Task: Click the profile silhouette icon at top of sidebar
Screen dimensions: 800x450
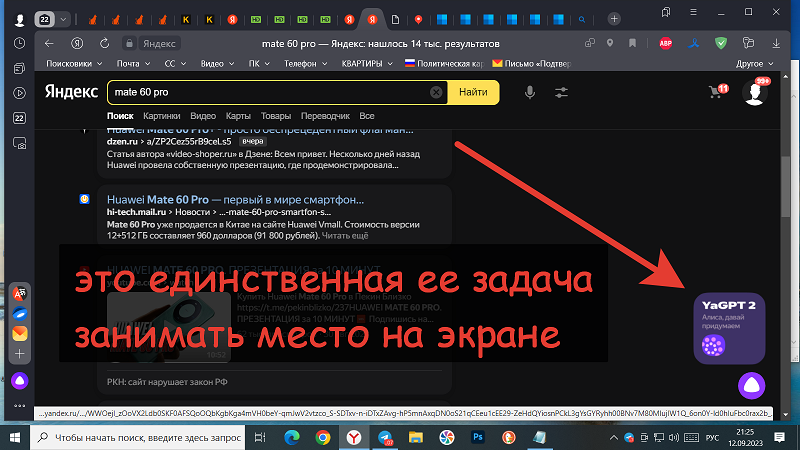Action: [19, 19]
